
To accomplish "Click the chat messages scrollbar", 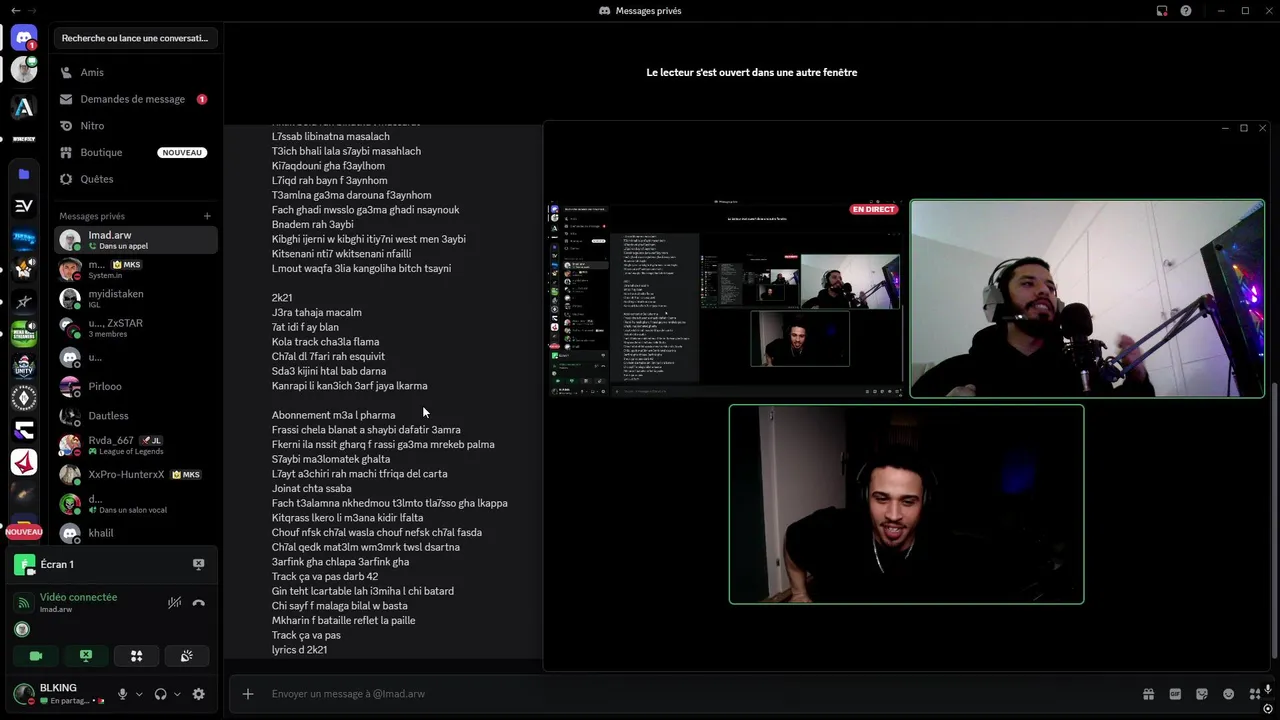I will pyautogui.click(x=1275, y=520).
